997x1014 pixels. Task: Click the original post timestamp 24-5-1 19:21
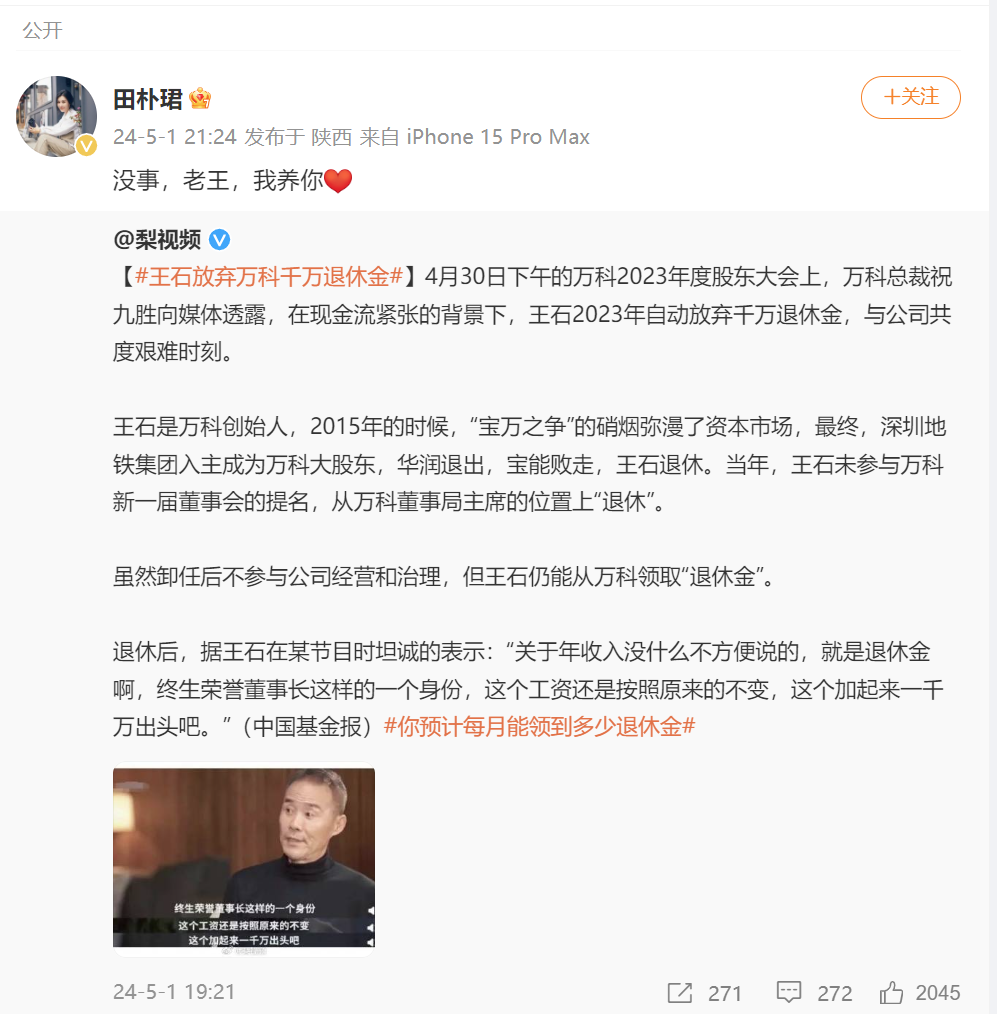click(x=174, y=991)
